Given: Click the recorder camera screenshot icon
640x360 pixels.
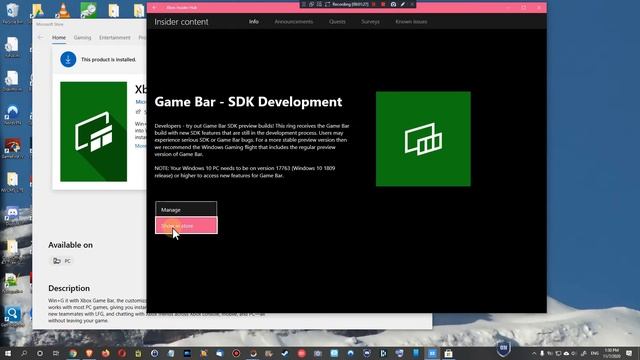Looking at the screenshot, I should click(393, 4).
